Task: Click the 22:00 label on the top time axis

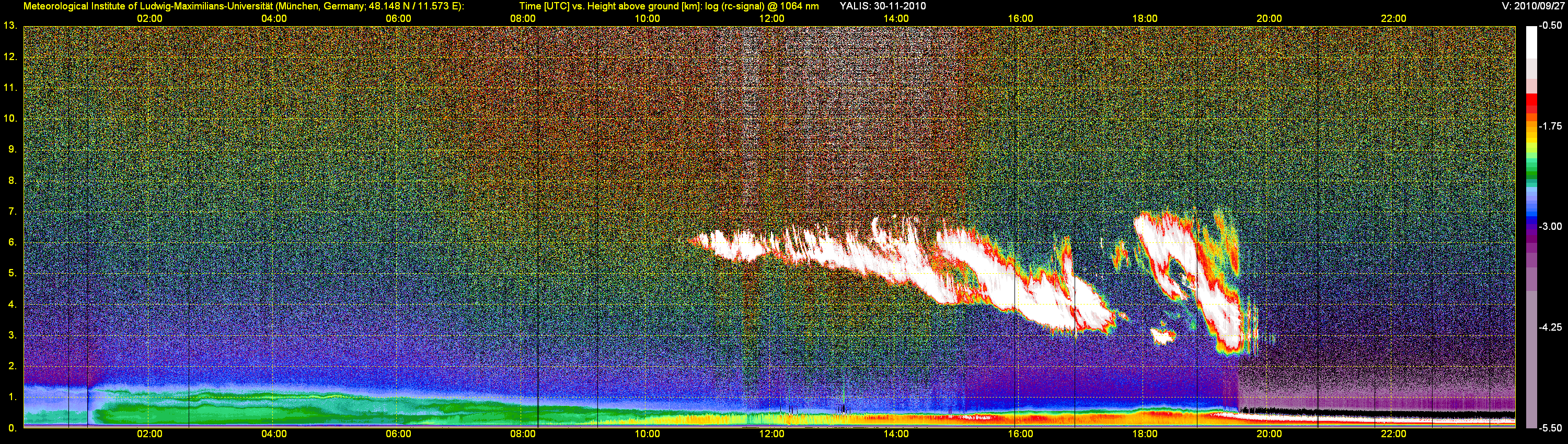Action: [x=1393, y=19]
